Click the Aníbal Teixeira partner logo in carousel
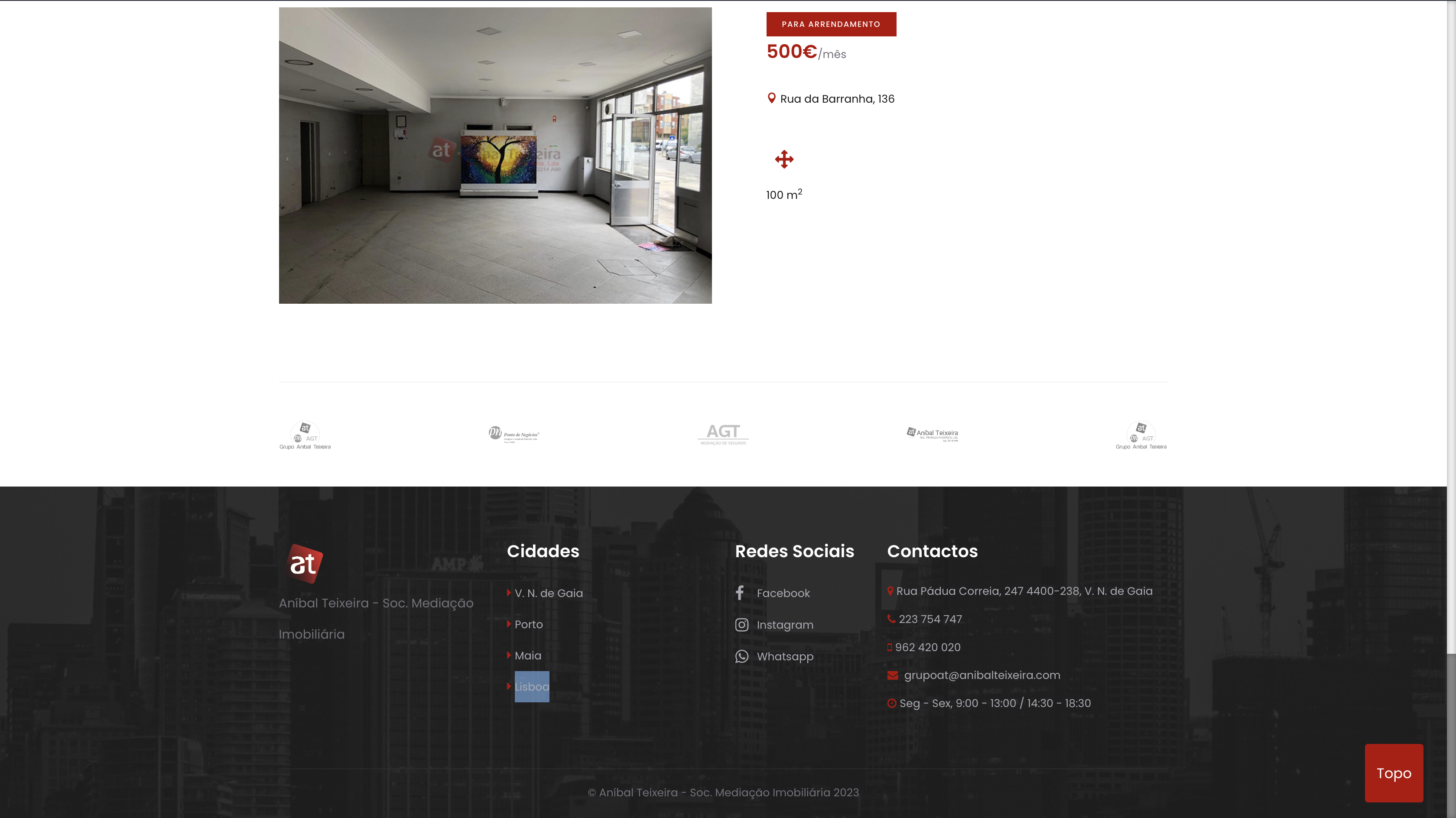1456x818 pixels. click(x=933, y=434)
